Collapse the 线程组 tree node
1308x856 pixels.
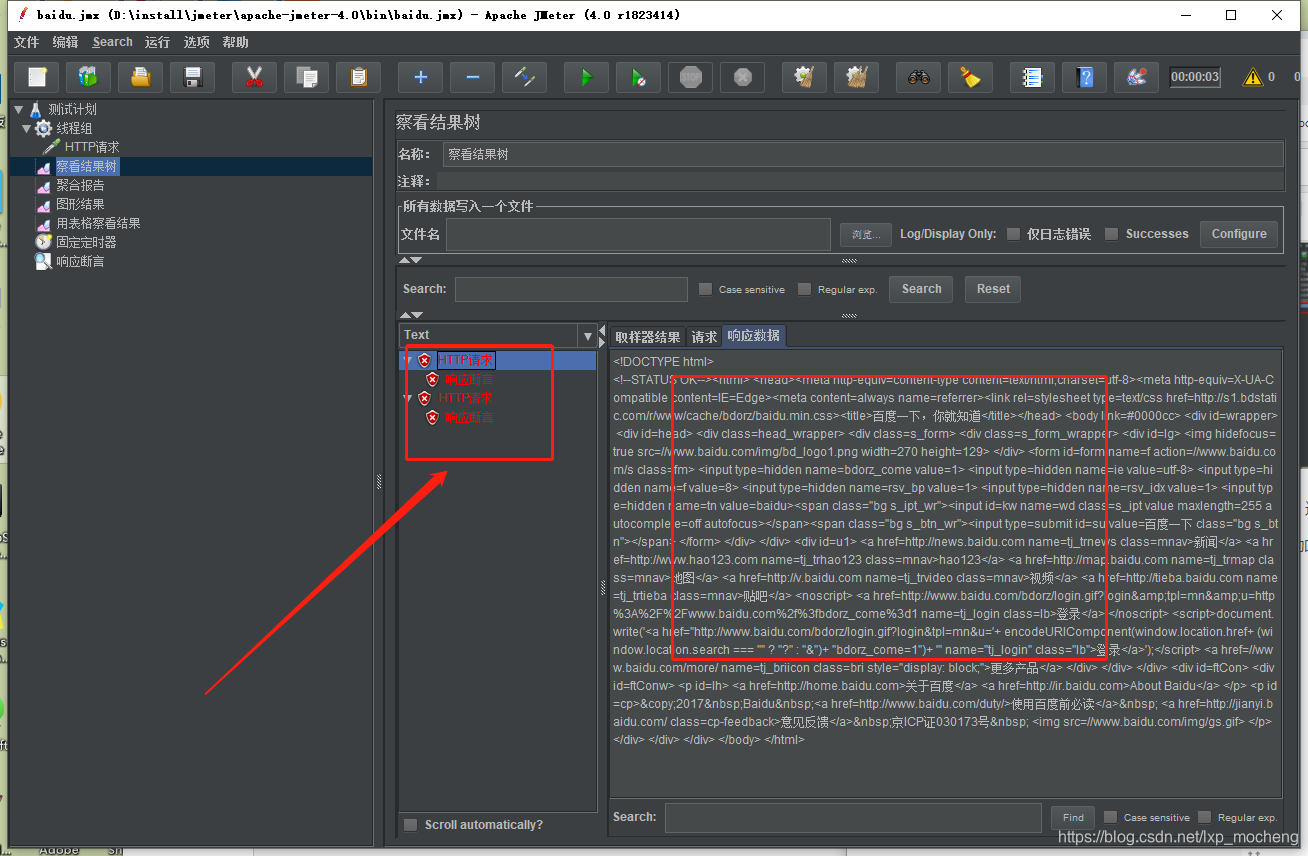27,128
